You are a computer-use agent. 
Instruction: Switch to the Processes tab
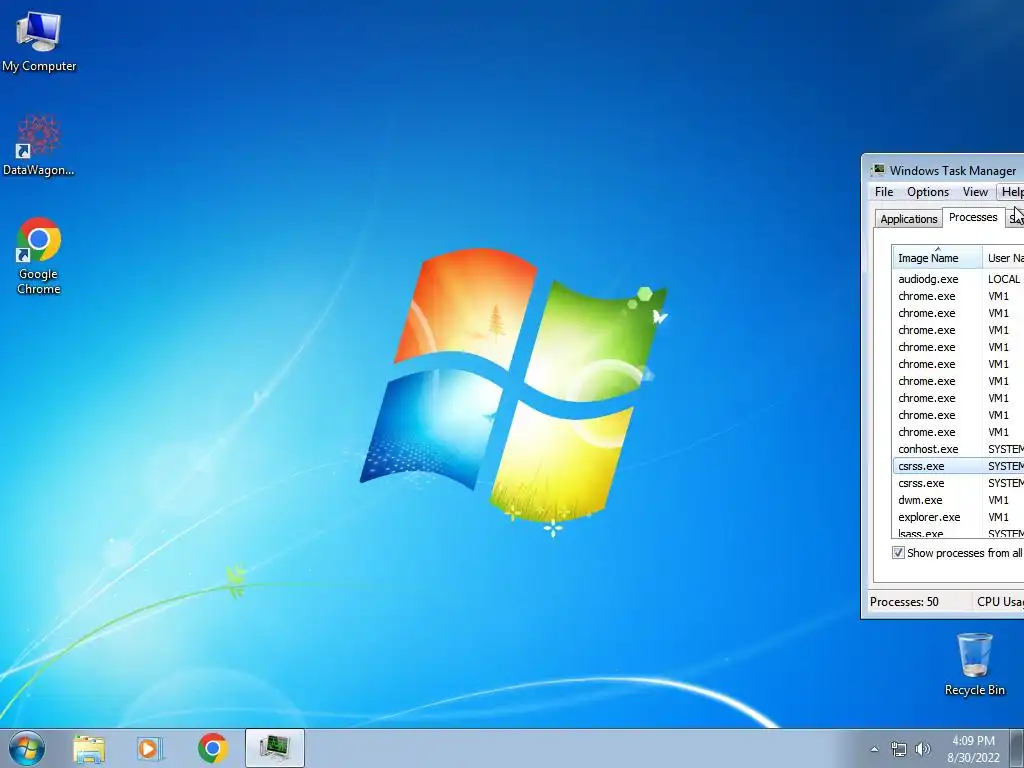coord(973,217)
